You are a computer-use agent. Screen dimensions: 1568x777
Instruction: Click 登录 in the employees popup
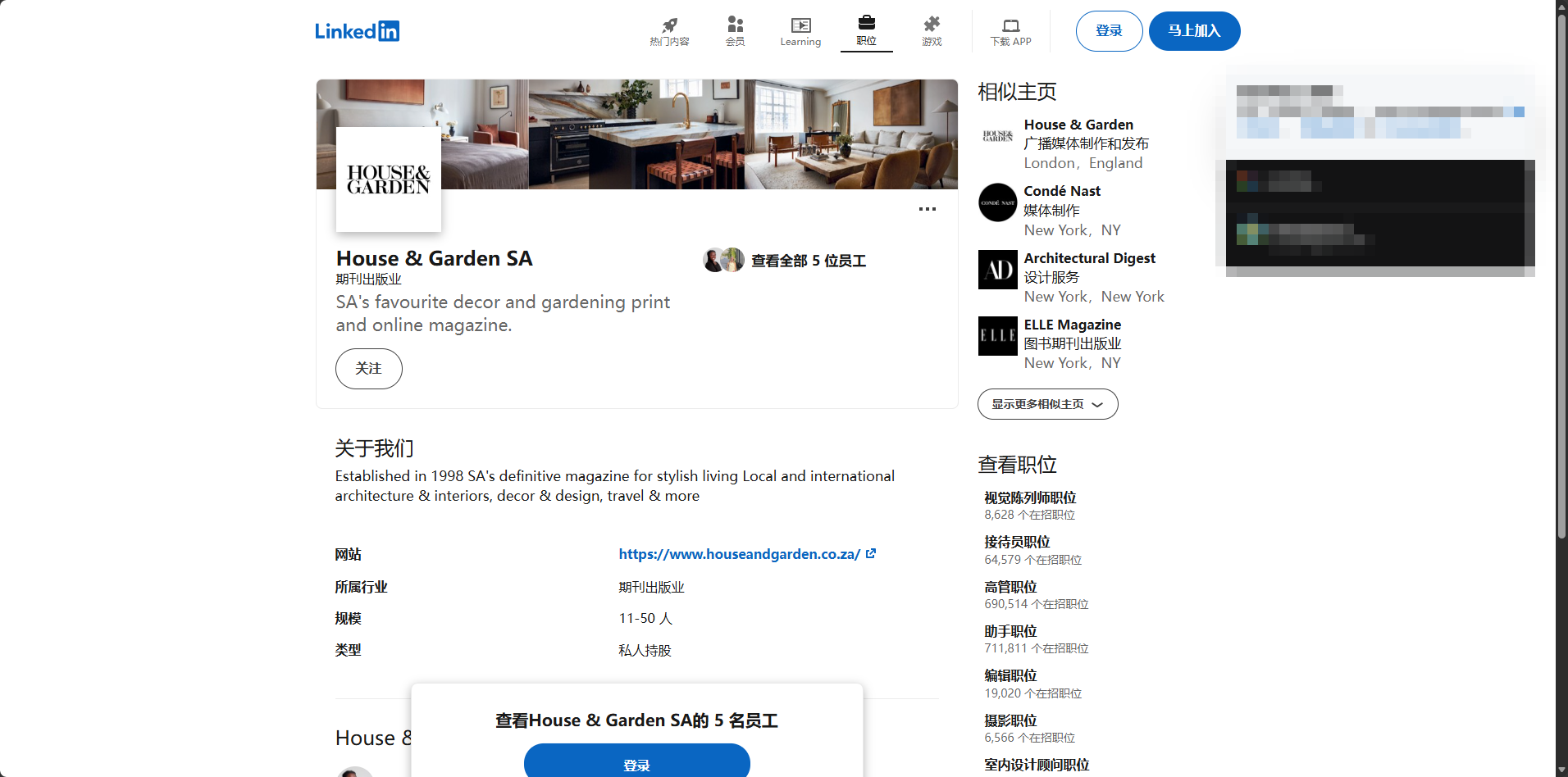pos(637,763)
